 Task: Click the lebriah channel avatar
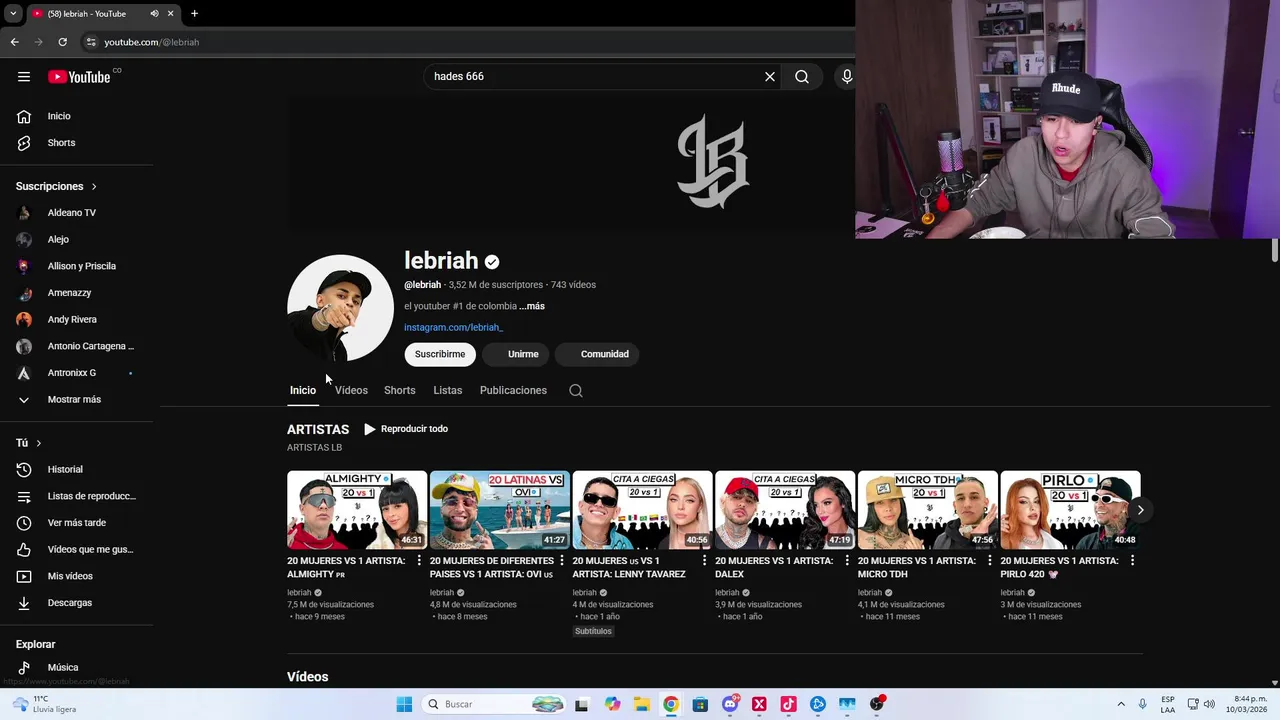pyautogui.click(x=340, y=308)
